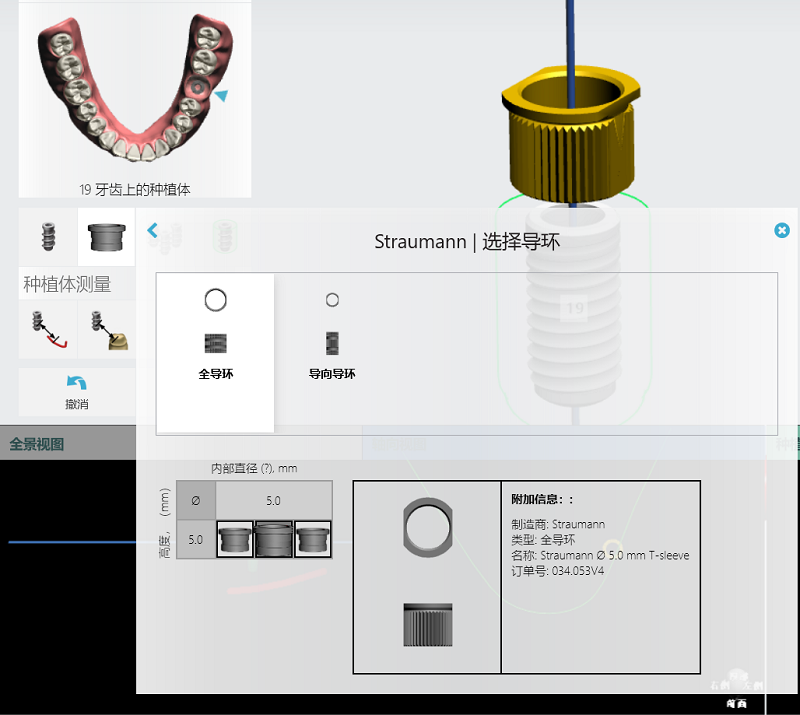
Task: Click the 19 牙齿上的种植体 caption
Action: 135,190
